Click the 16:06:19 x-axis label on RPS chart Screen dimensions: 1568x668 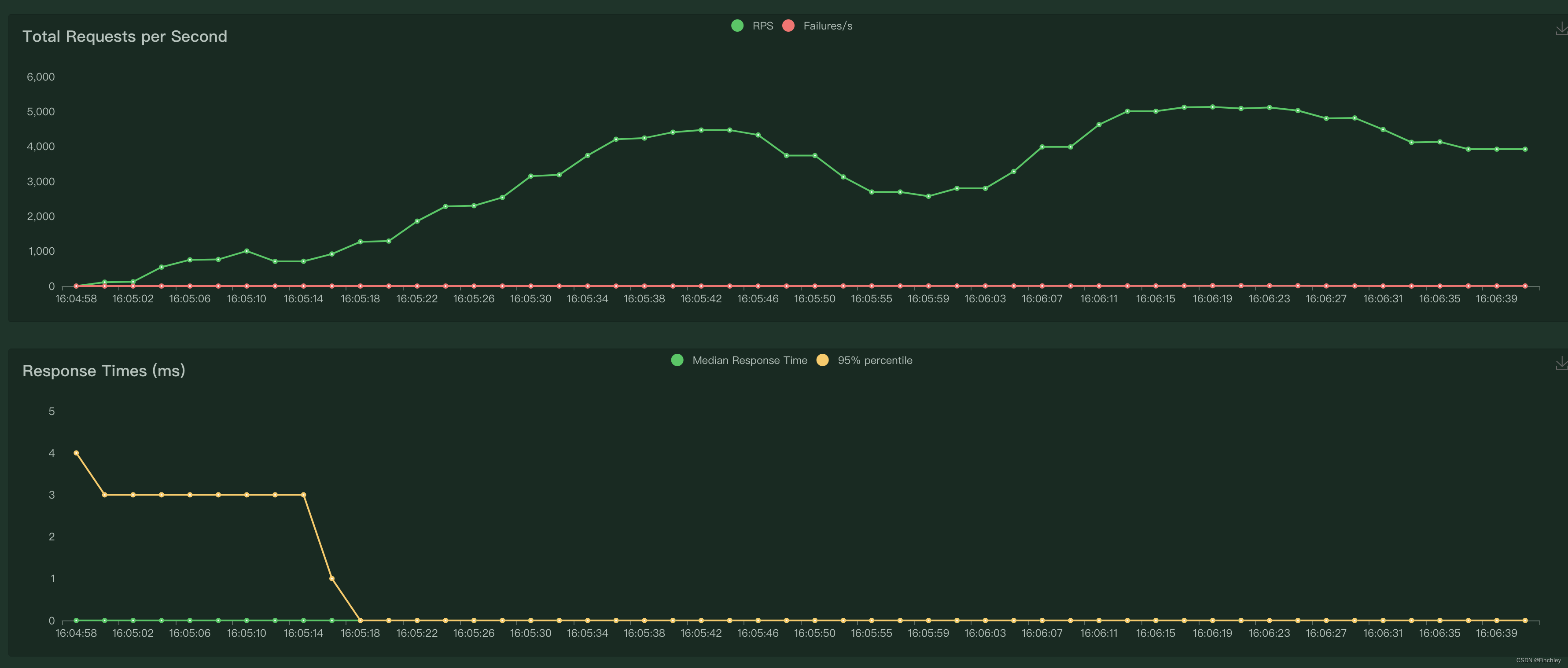1212,299
